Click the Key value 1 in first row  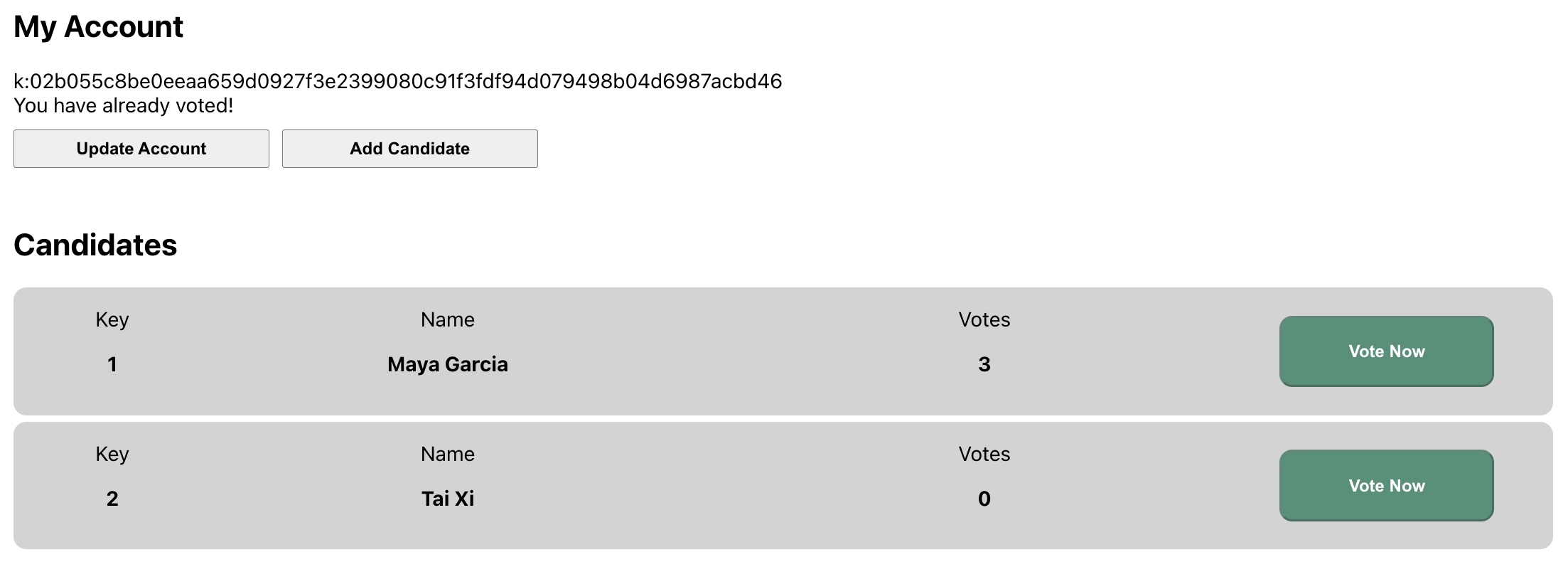pyautogui.click(x=112, y=364)
